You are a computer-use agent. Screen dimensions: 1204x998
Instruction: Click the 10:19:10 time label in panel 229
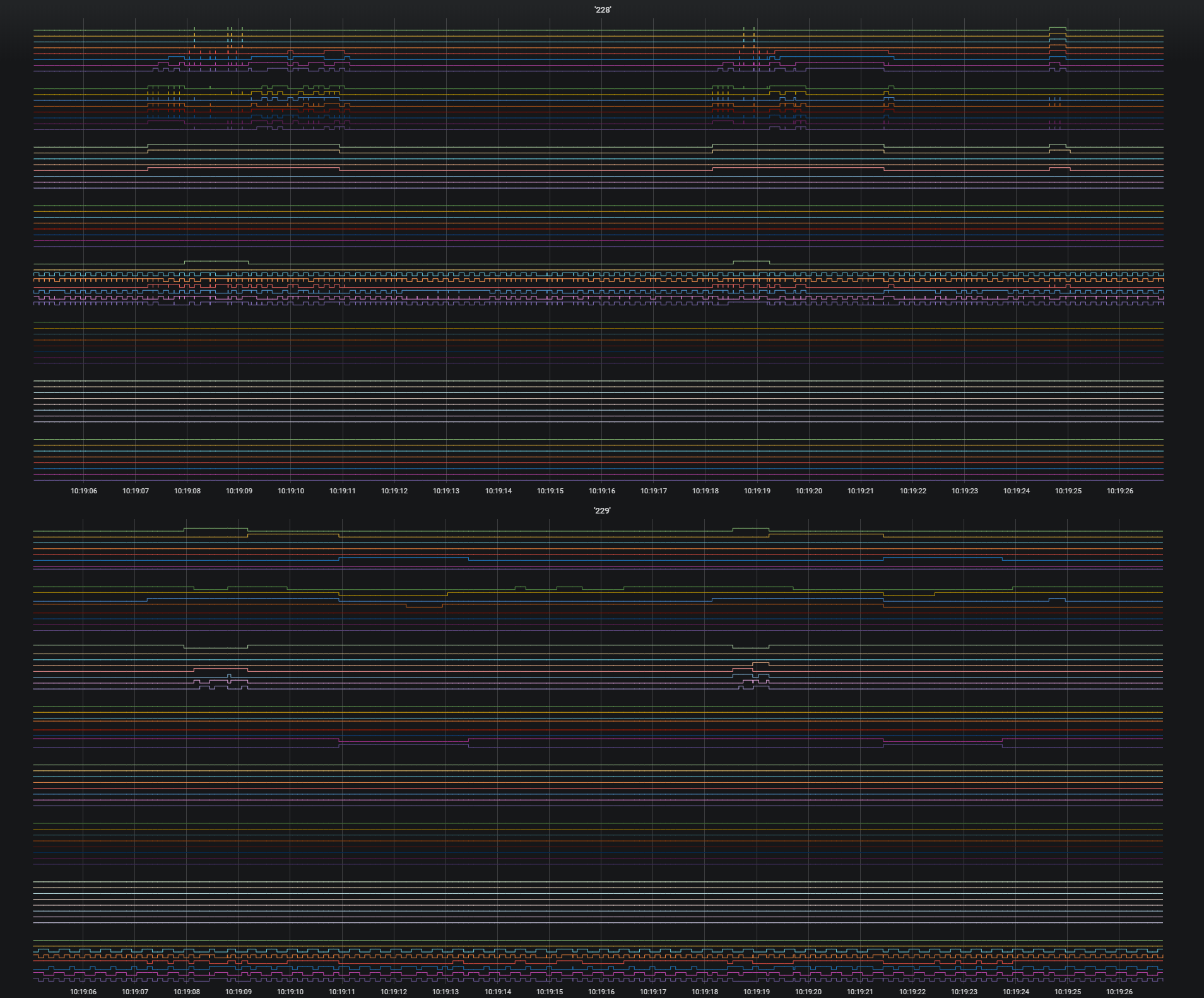coord(290,992)
